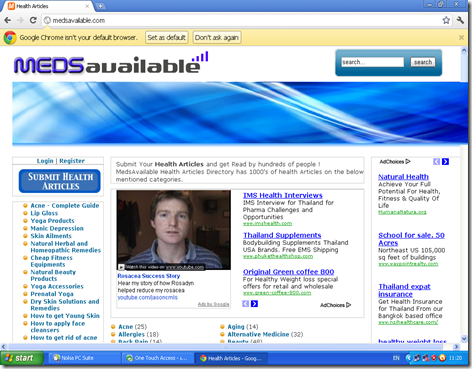The height and width of the screenshot is (369, 472).
Task: Open School for sale, 50 Acres ad
Action: [x=411, y=239]
